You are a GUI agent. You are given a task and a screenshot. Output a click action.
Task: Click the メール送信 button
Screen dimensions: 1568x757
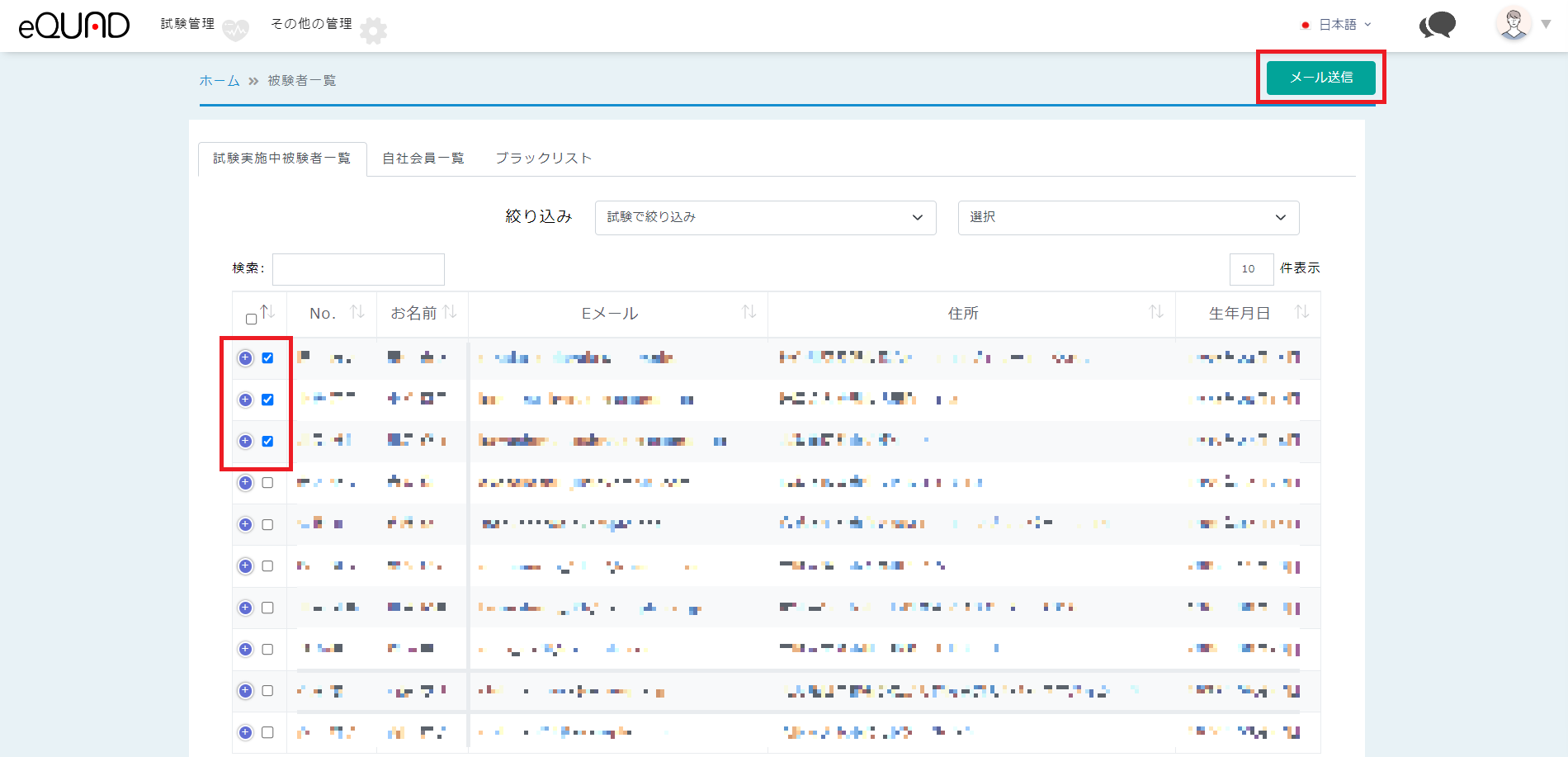[x=1320, y=78]
